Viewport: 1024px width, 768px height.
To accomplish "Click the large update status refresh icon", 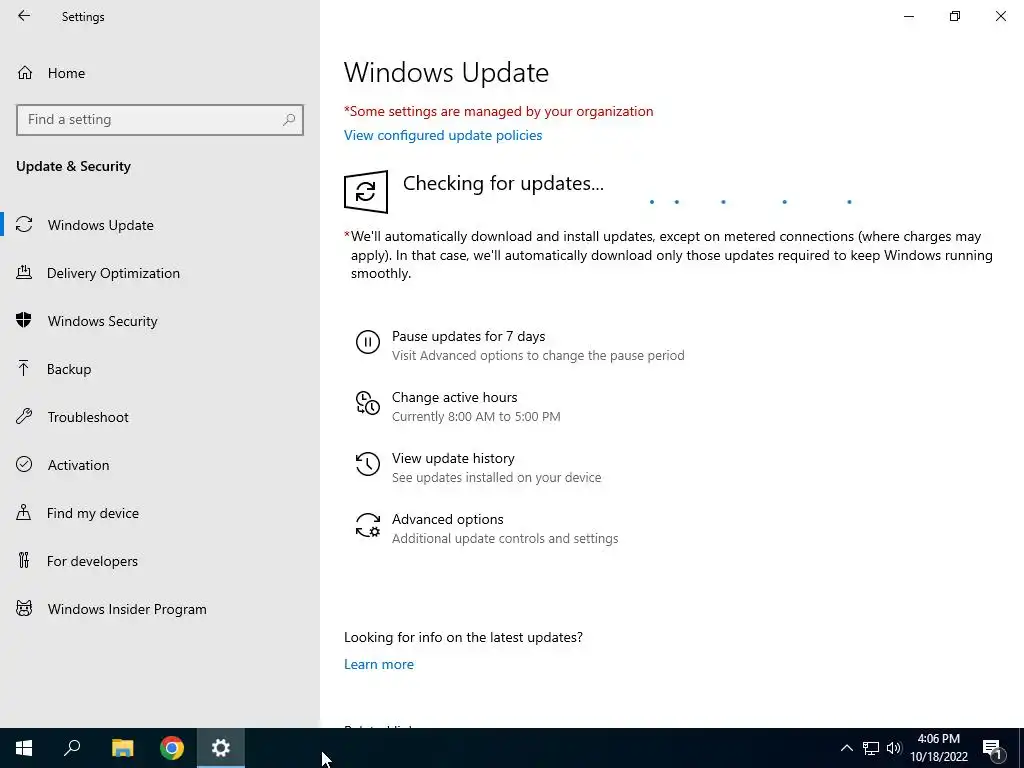I will pyautogui.click(x=366, y=192).
